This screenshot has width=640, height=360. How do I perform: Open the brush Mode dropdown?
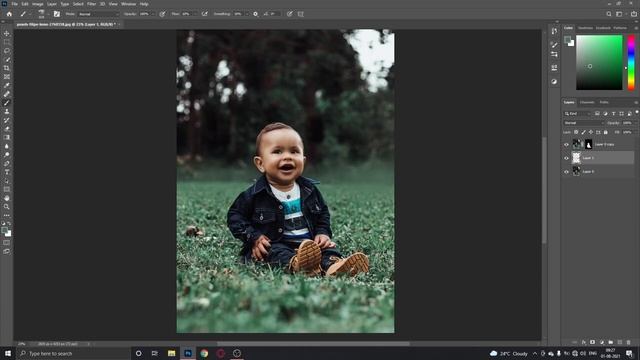(x=98, y=14)
